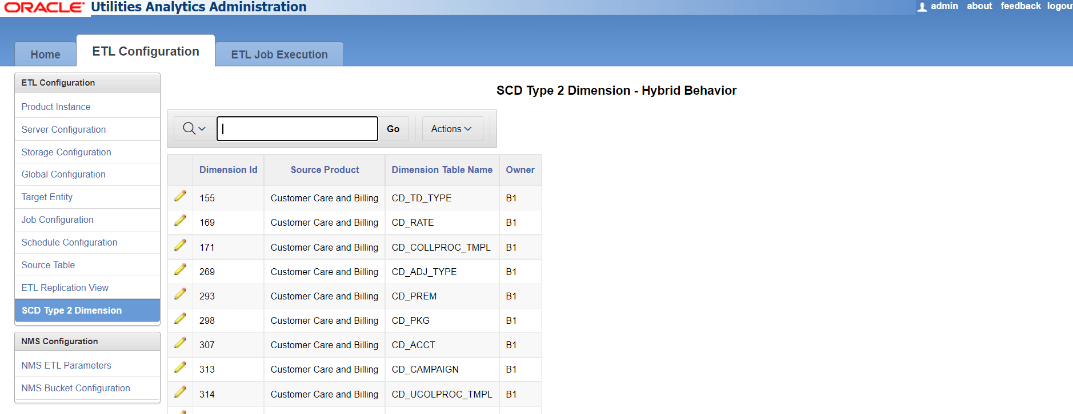Expand the Actions menu
This screenshot has height=414, width=1073.
click(452, 129)
